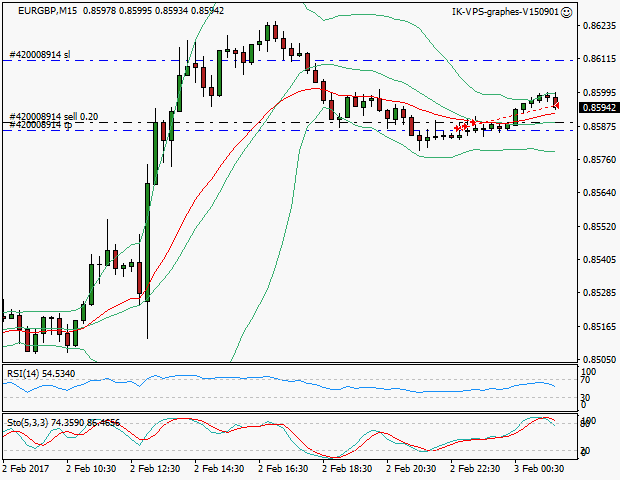This screenshot has width=620, height=480.
Task: Click the Expert Advisor smiley face icon
Action: (567, 12)
